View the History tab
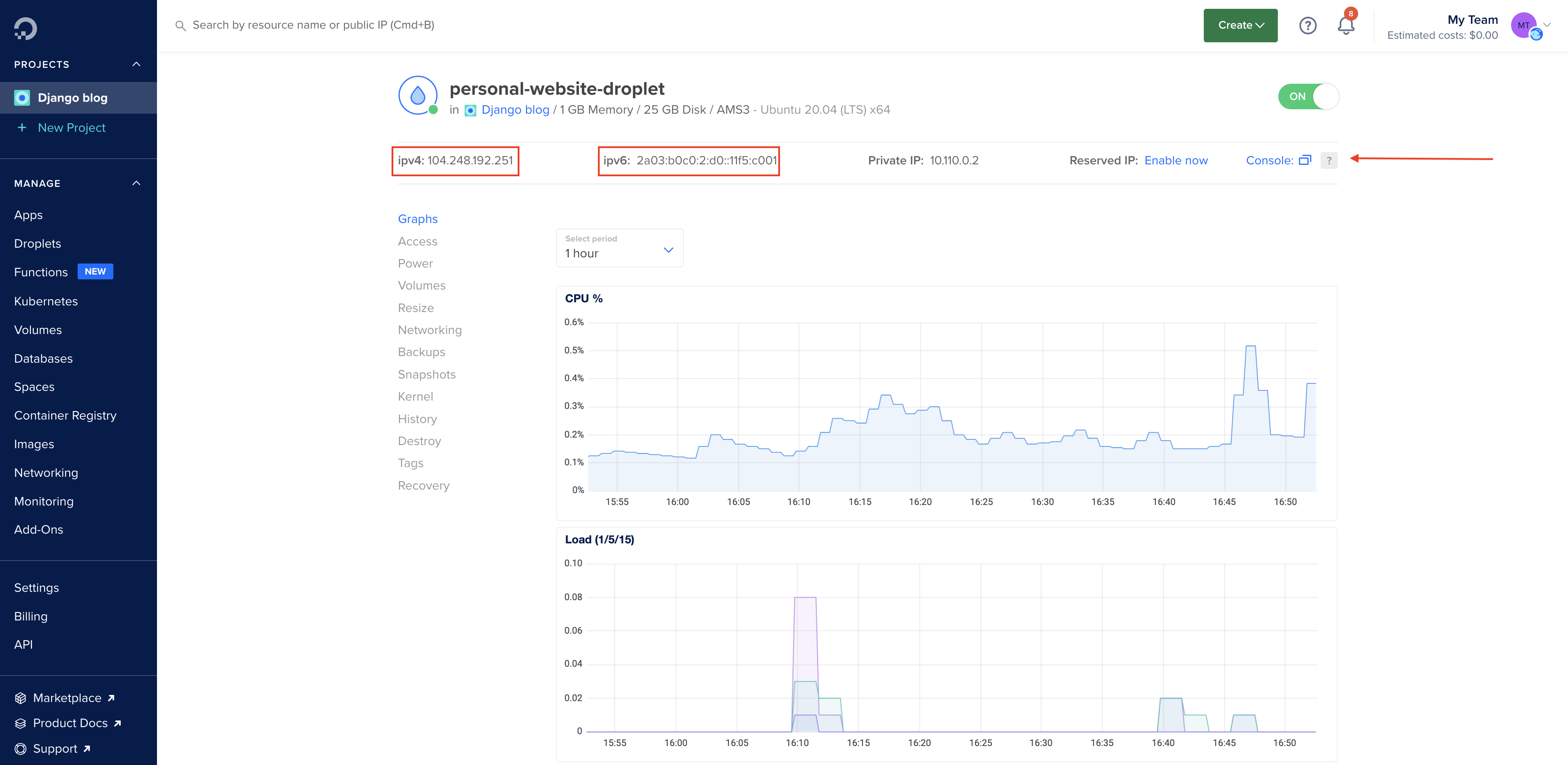This screenshot has height=765, width=1568. coord(417,419)
